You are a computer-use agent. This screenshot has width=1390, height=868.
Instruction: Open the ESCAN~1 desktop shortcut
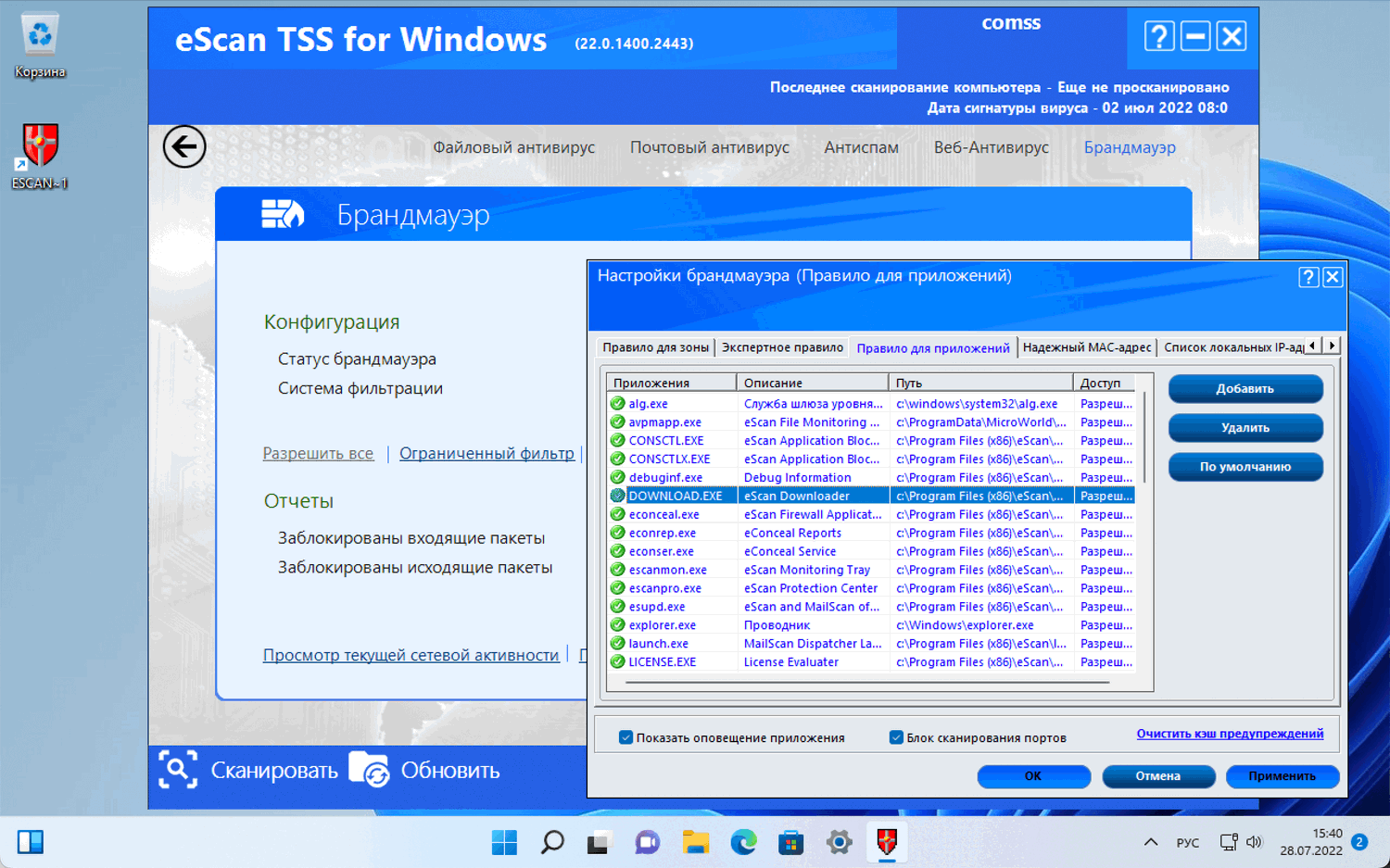40,157
